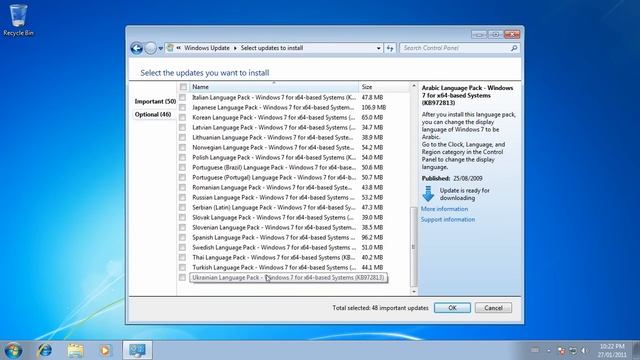Open the network tray icon
The image size is (640, 360).
[573, 351]
